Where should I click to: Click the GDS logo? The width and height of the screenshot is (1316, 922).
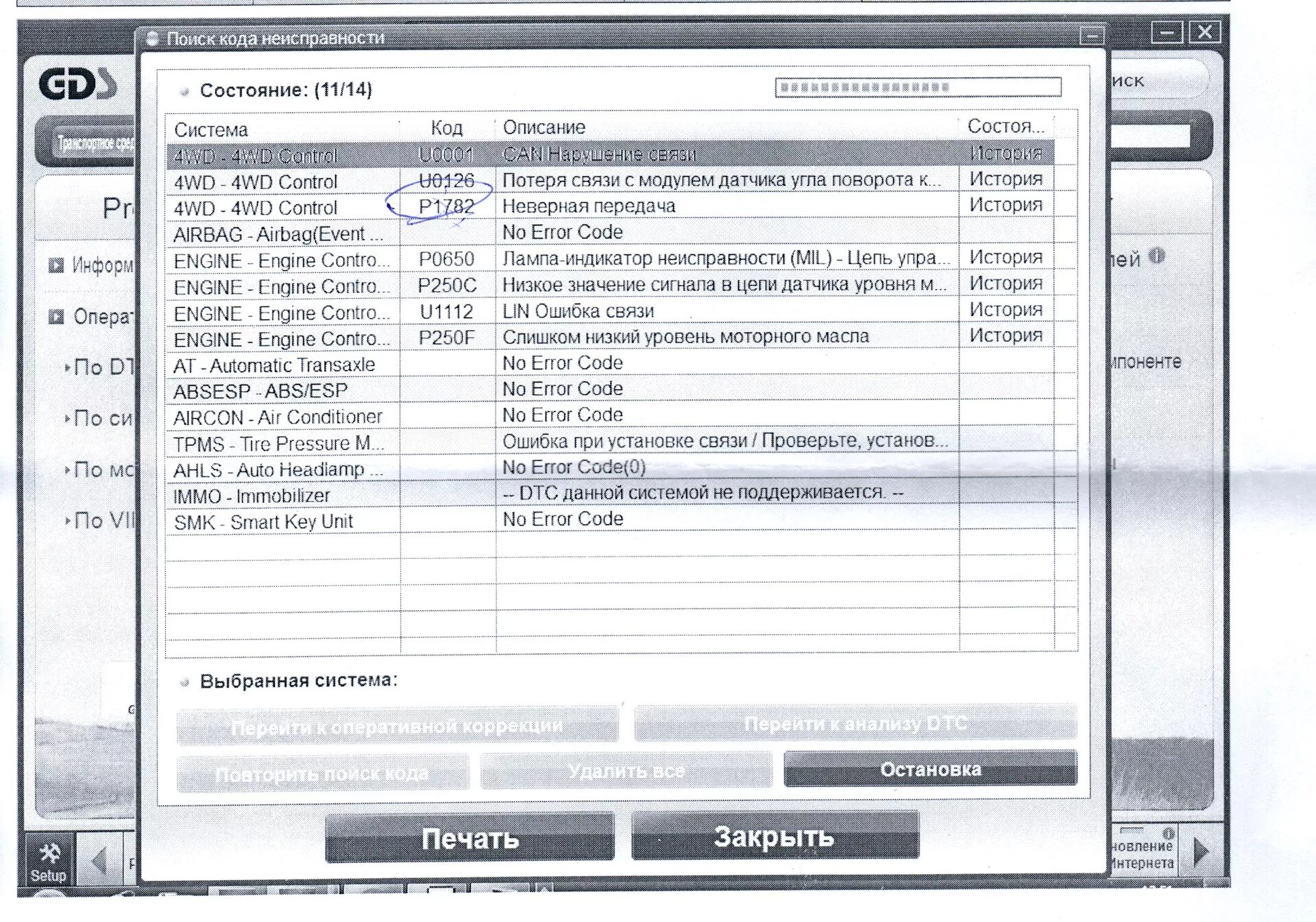click(x=77, y=84)
